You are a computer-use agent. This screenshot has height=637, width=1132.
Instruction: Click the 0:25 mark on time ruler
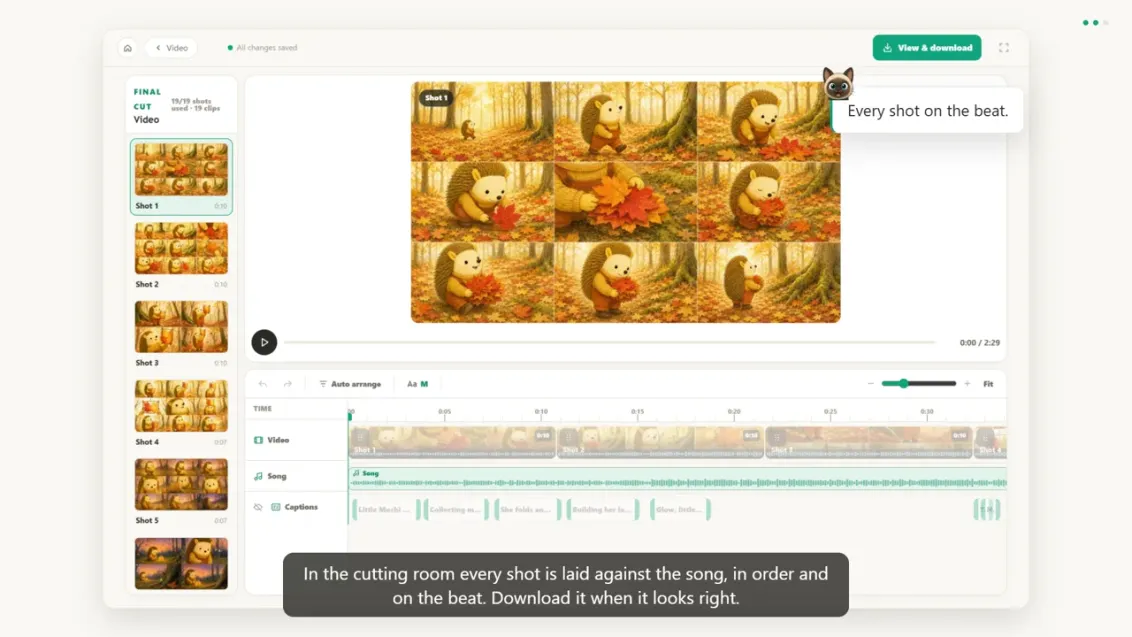pos(830,412)
